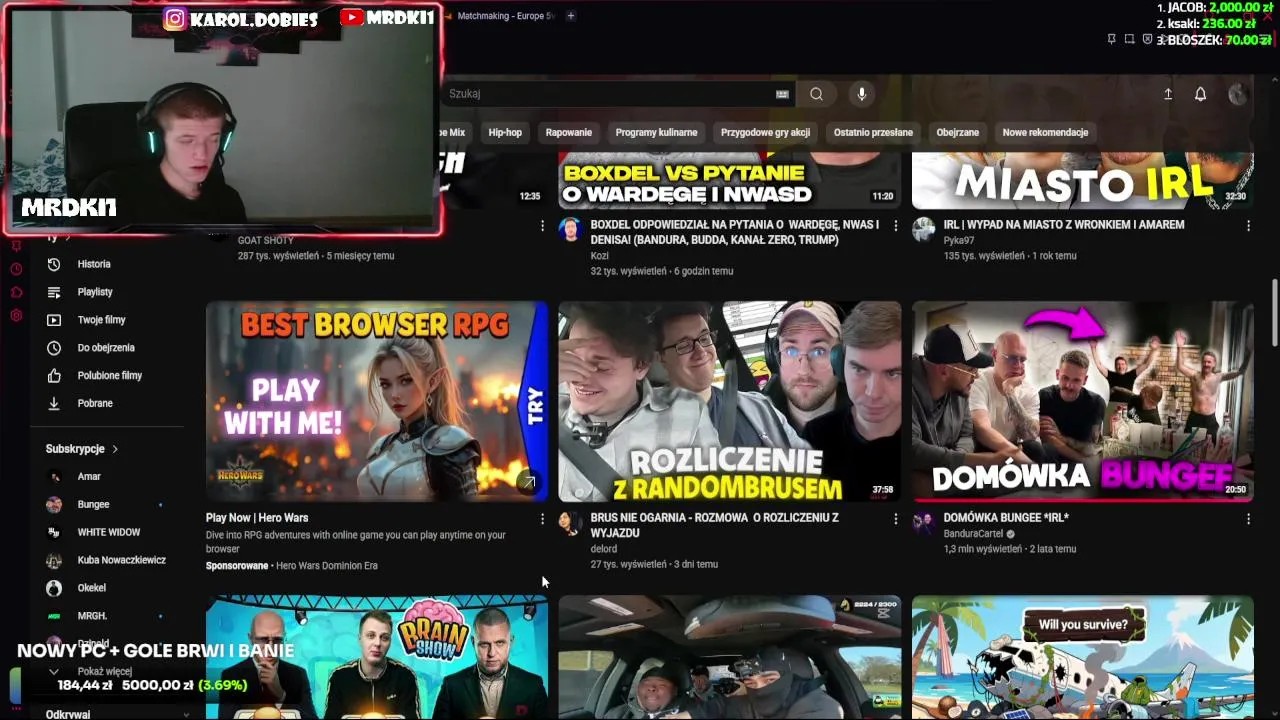Open options menu for IRL WYPAD NA MIASTO video
This screenshot has height=720, width=1280.
click(1248, 226)
